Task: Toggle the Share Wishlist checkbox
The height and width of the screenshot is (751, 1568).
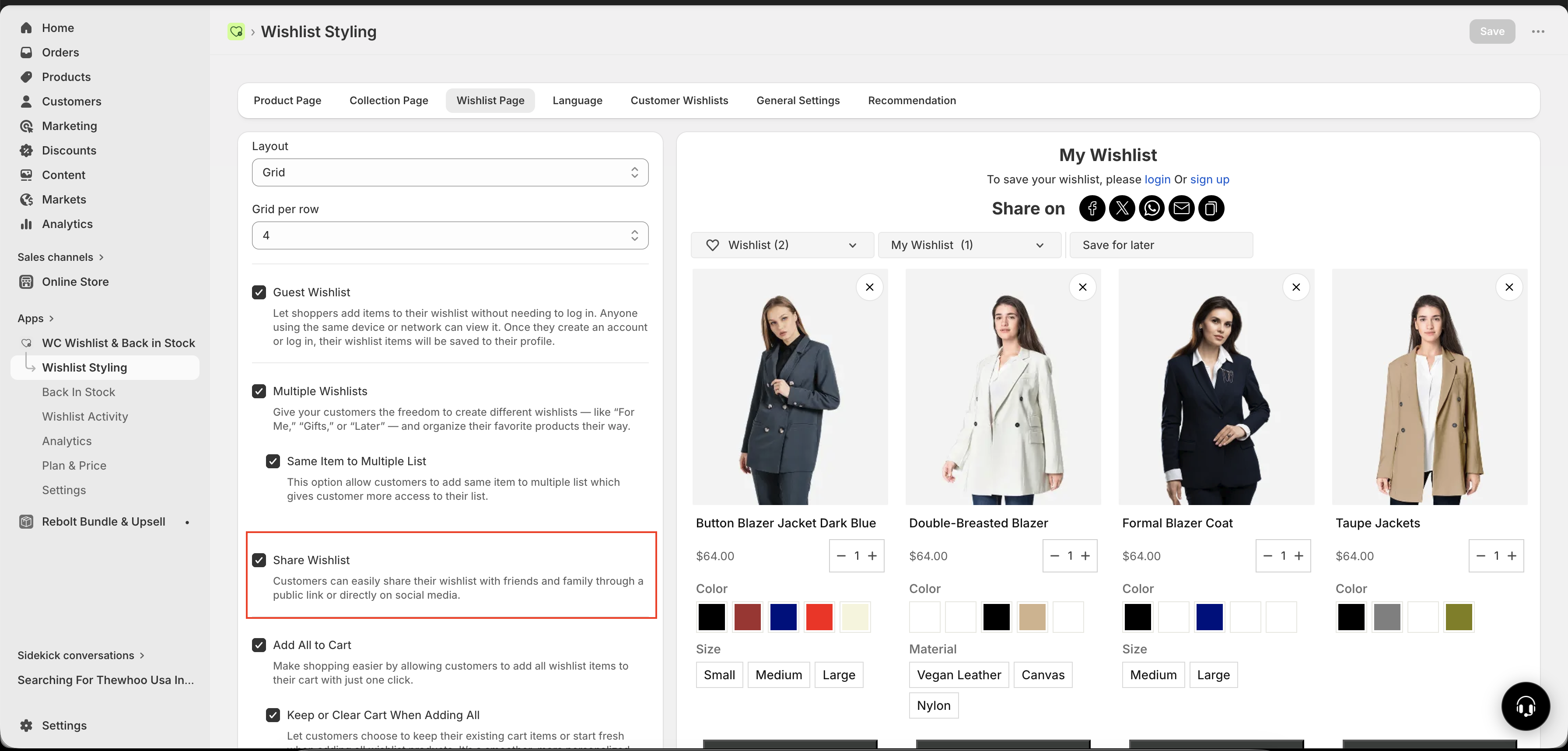Action: pyautogui.click(x=259, y=560)
